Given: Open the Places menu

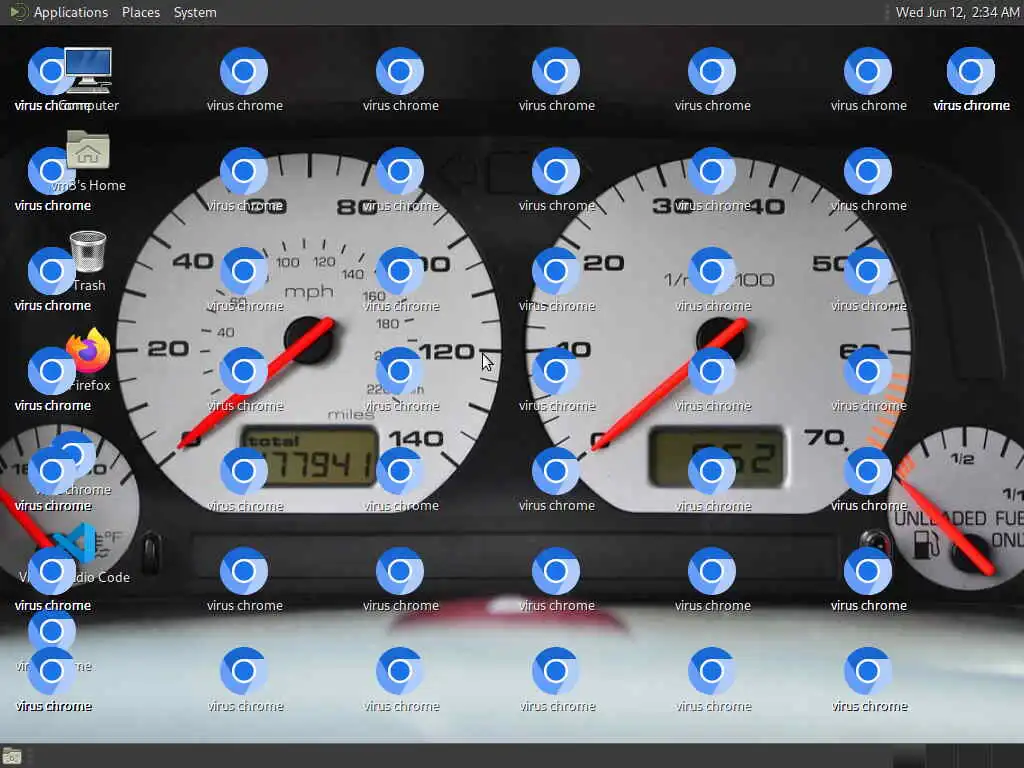Looking at the screenshot, I should [x=140, y=12].
